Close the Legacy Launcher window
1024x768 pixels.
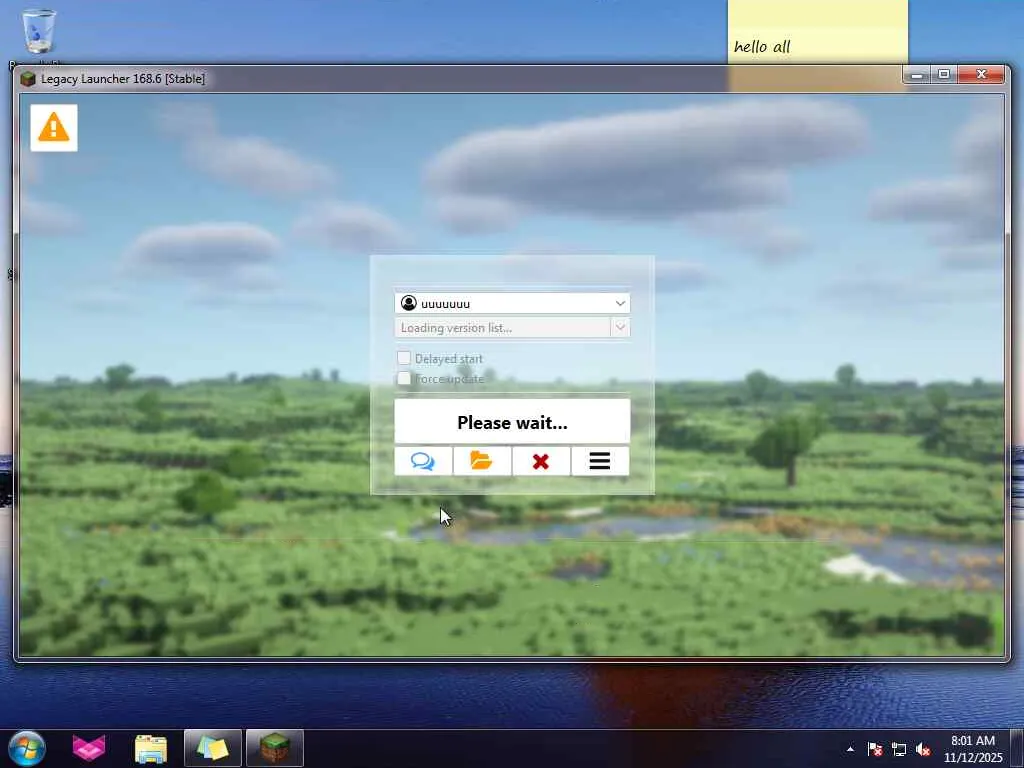(x=981, y=75)
